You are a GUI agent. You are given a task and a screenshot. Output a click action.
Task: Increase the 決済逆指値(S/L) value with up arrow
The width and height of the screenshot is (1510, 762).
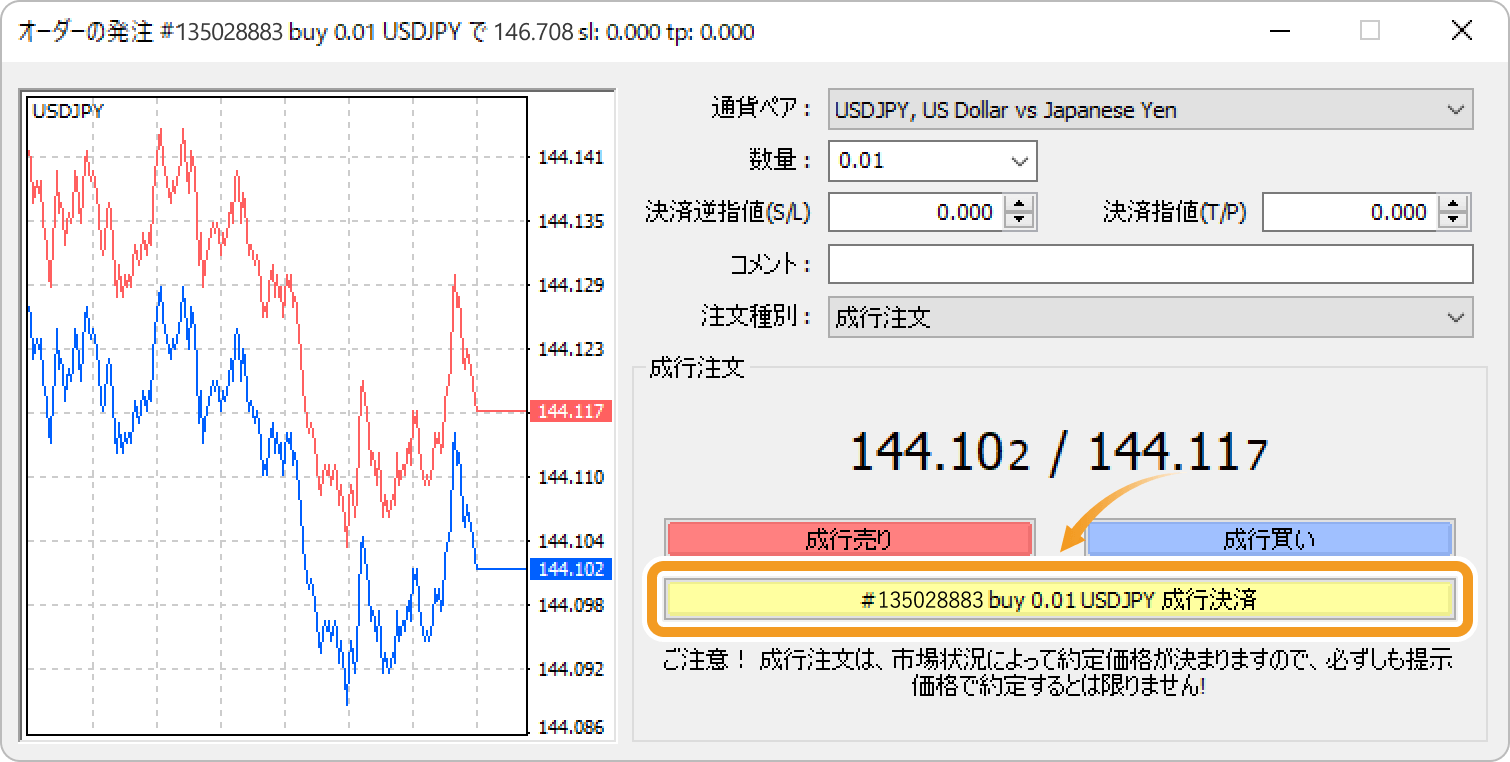pos(1019,204)
